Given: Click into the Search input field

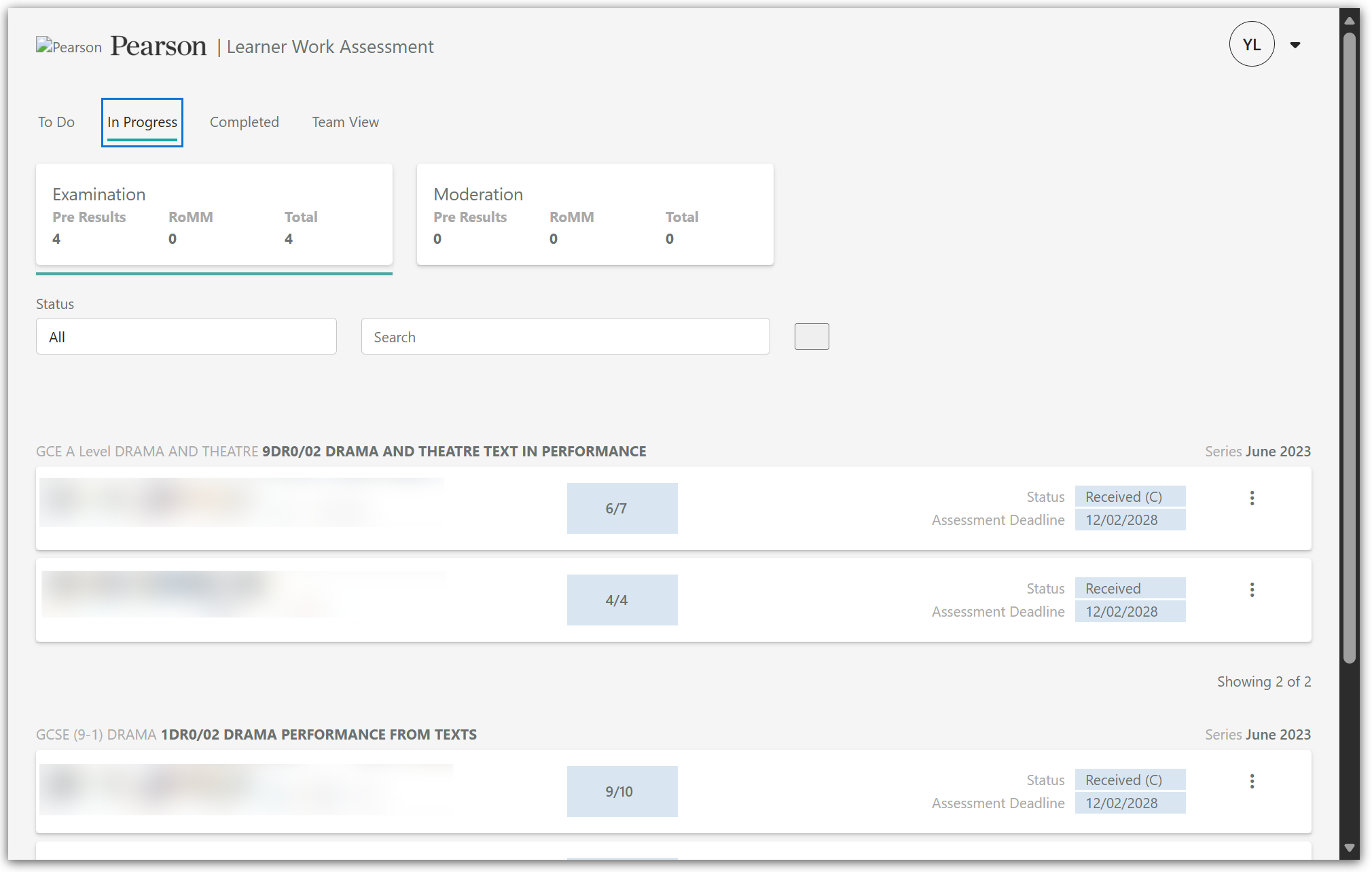Looking at the screenshot, I should [565, 336].
